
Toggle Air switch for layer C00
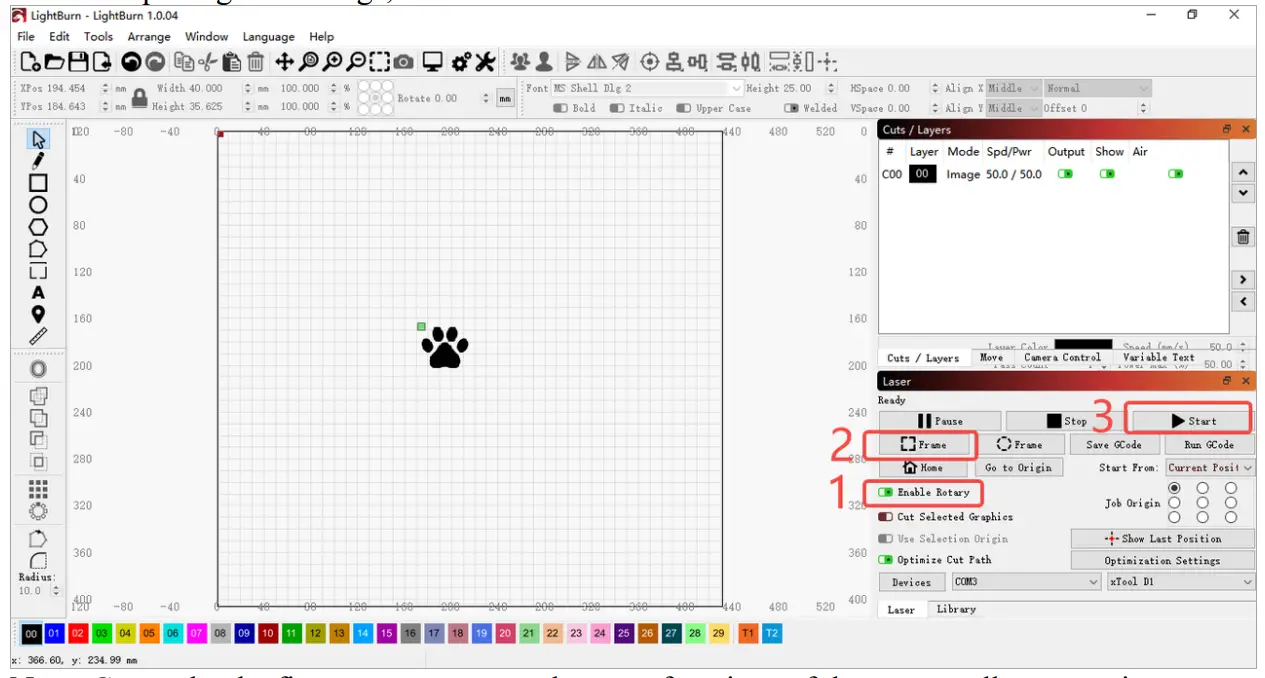click(1175, 174)
